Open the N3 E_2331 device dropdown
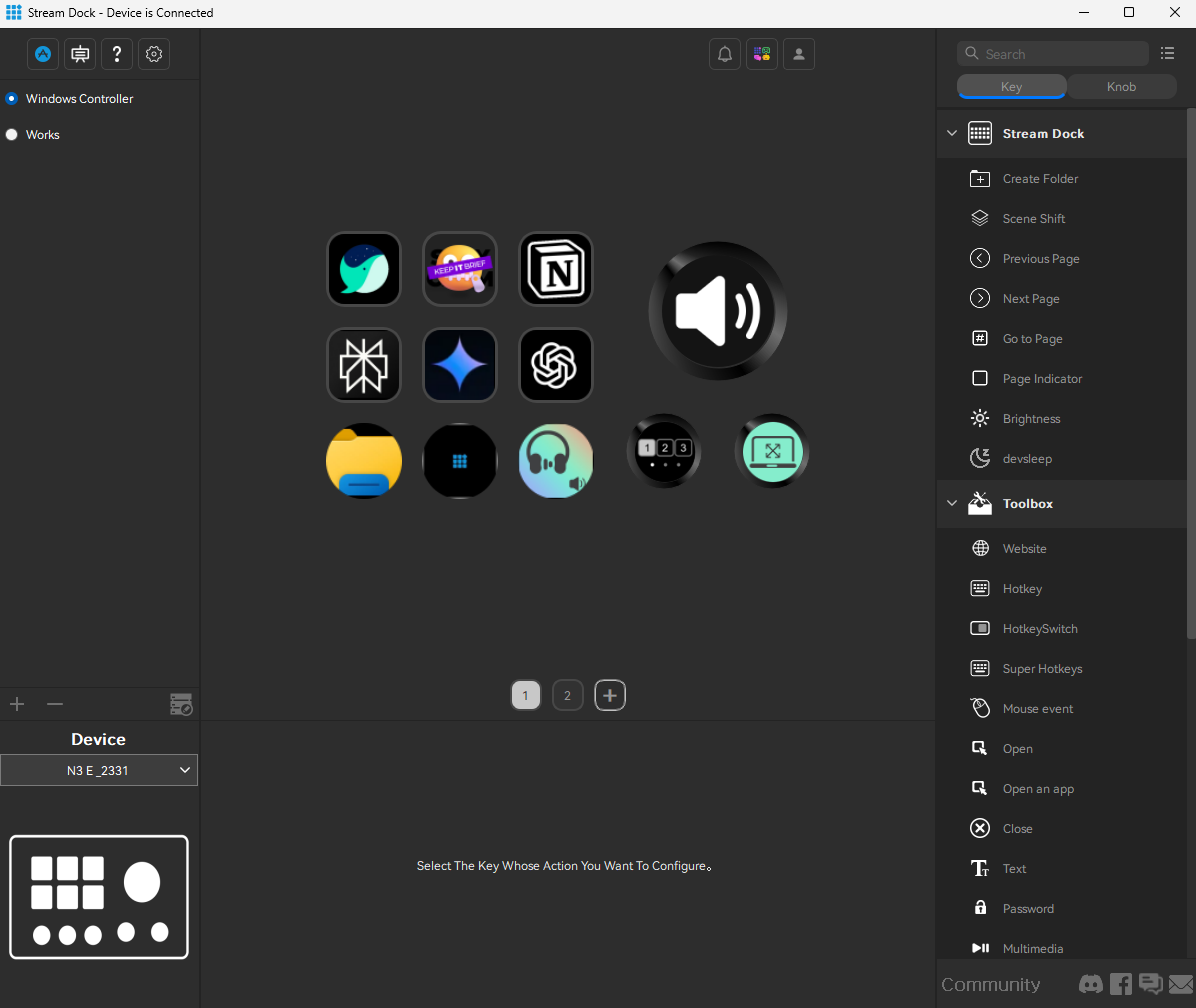The image size is (1196, 1008). pos(99,770)
